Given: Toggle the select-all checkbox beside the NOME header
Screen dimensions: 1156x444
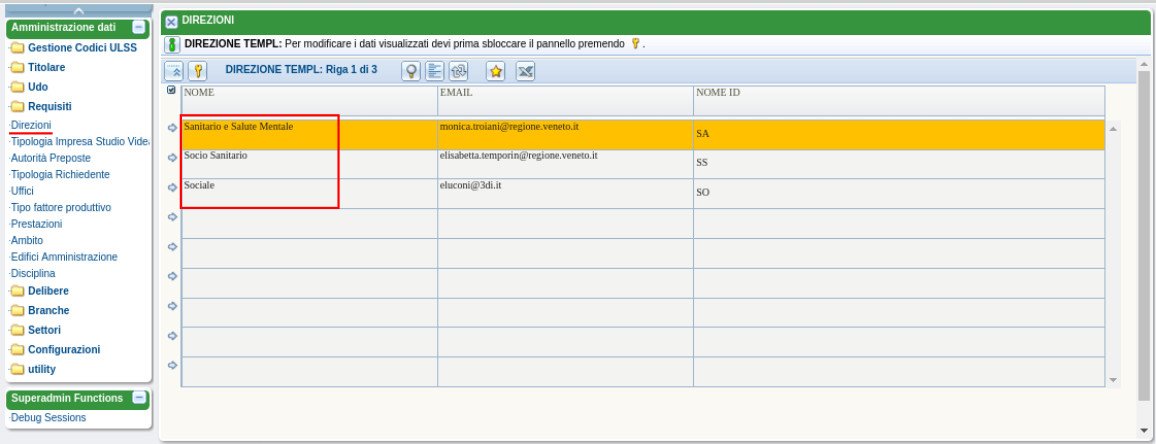Looking at the screenshot, I should point(171,90).
